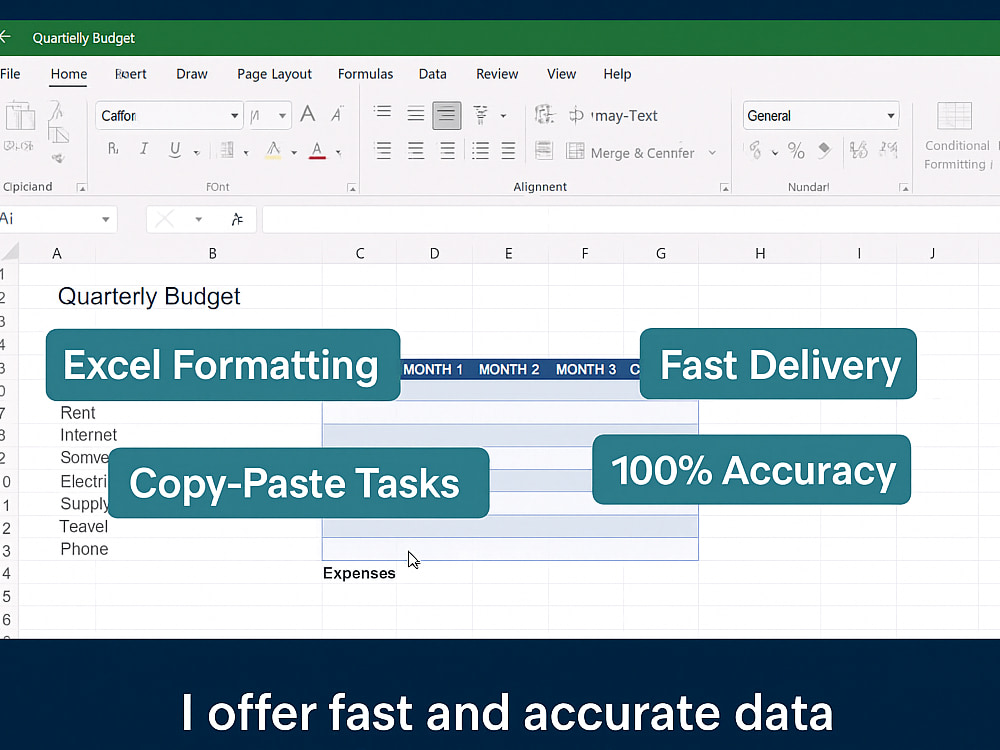Click the MONTH 2 header cell
Viewport: 1000px width, 750px height.
tap(509, 369)
